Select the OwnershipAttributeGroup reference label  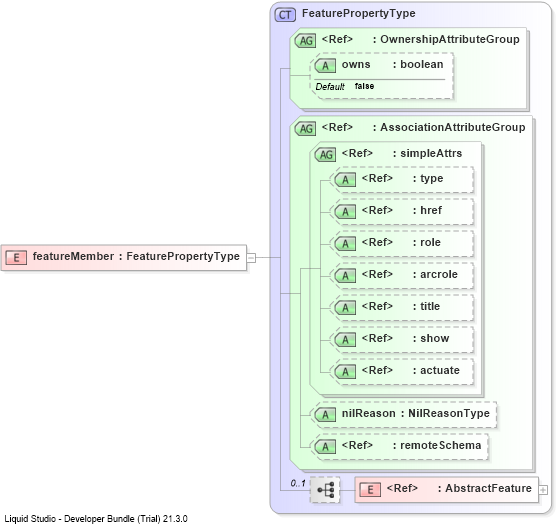point(421,39)
